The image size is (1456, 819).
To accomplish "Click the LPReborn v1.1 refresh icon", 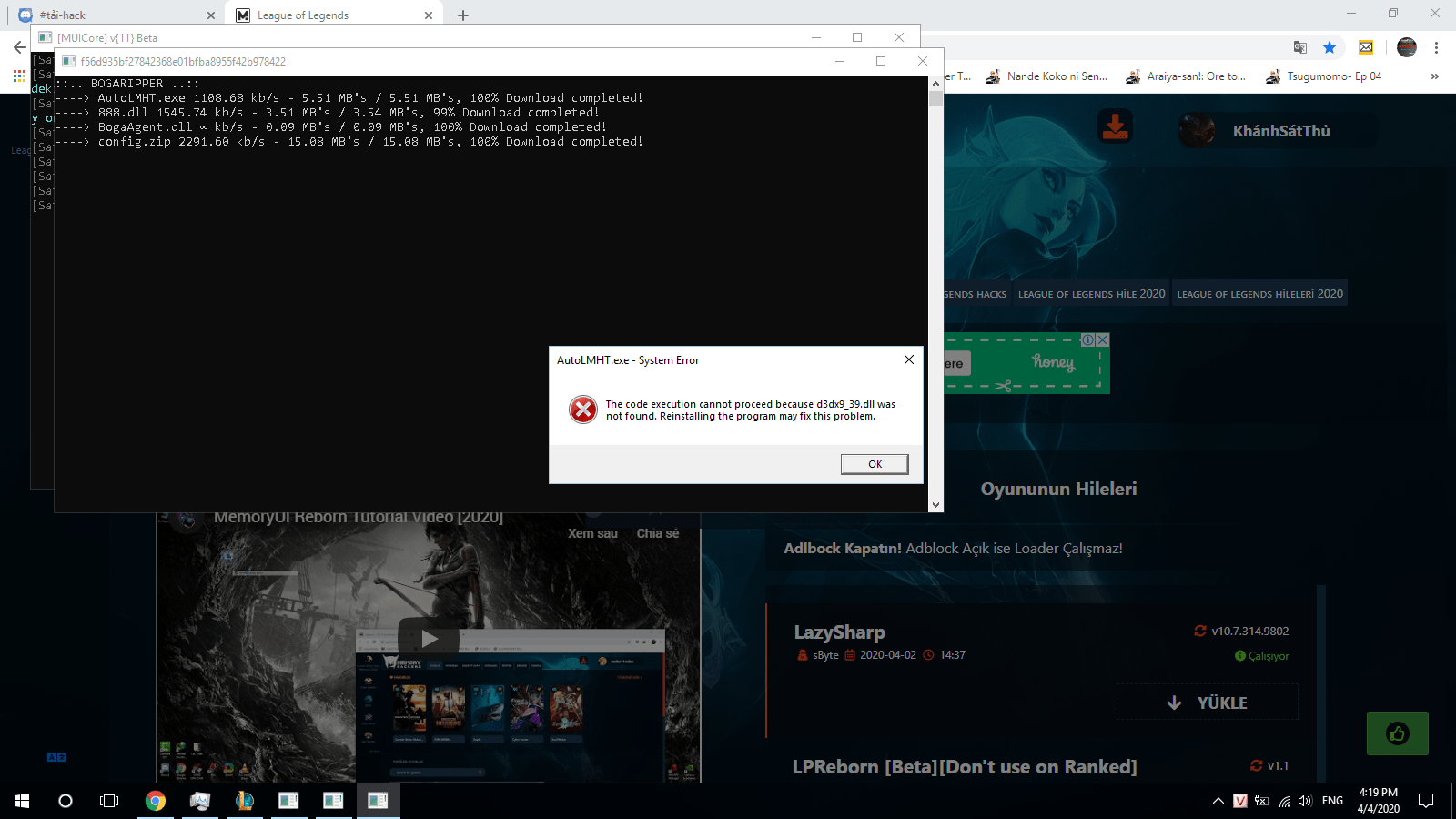I will pyautogui.click(x=1257, y=765).
